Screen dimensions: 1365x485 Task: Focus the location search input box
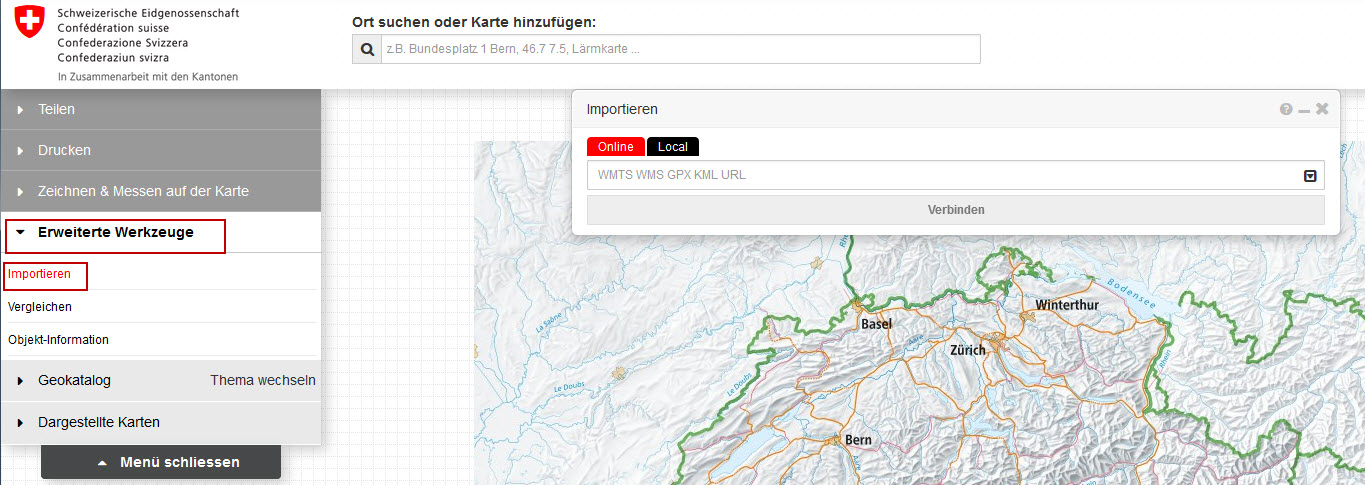(680, 49)
